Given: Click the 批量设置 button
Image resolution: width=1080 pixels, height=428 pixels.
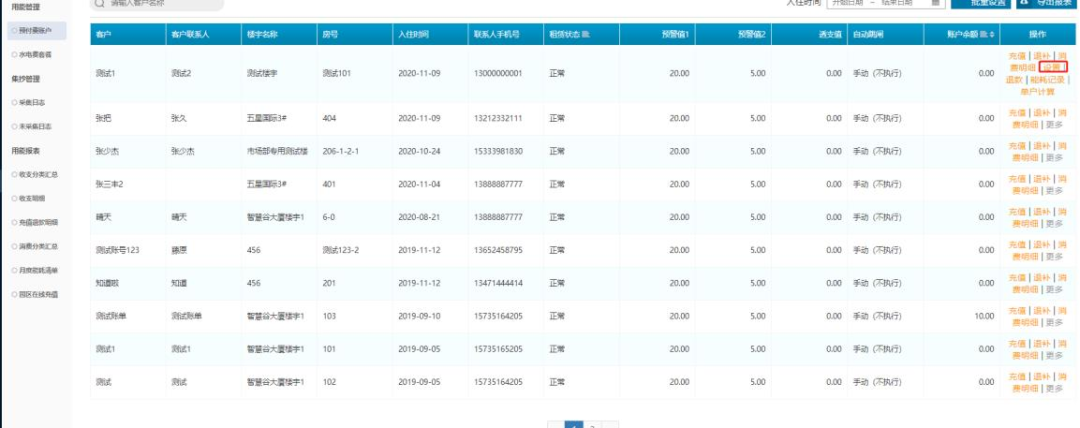Looking at the screenshot, I should tap(981, 3).
